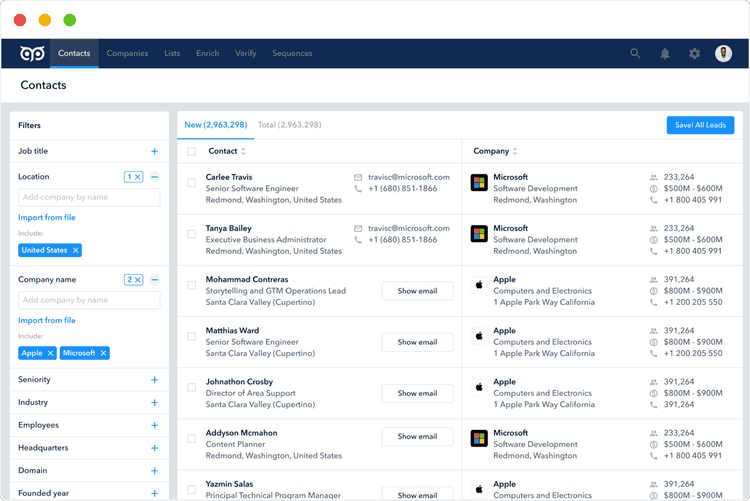Image resolution: width=750 pixels, height=501 pixels.
Task: Show email for Johnathon Crosby
Action: click(x=417, y=393)
